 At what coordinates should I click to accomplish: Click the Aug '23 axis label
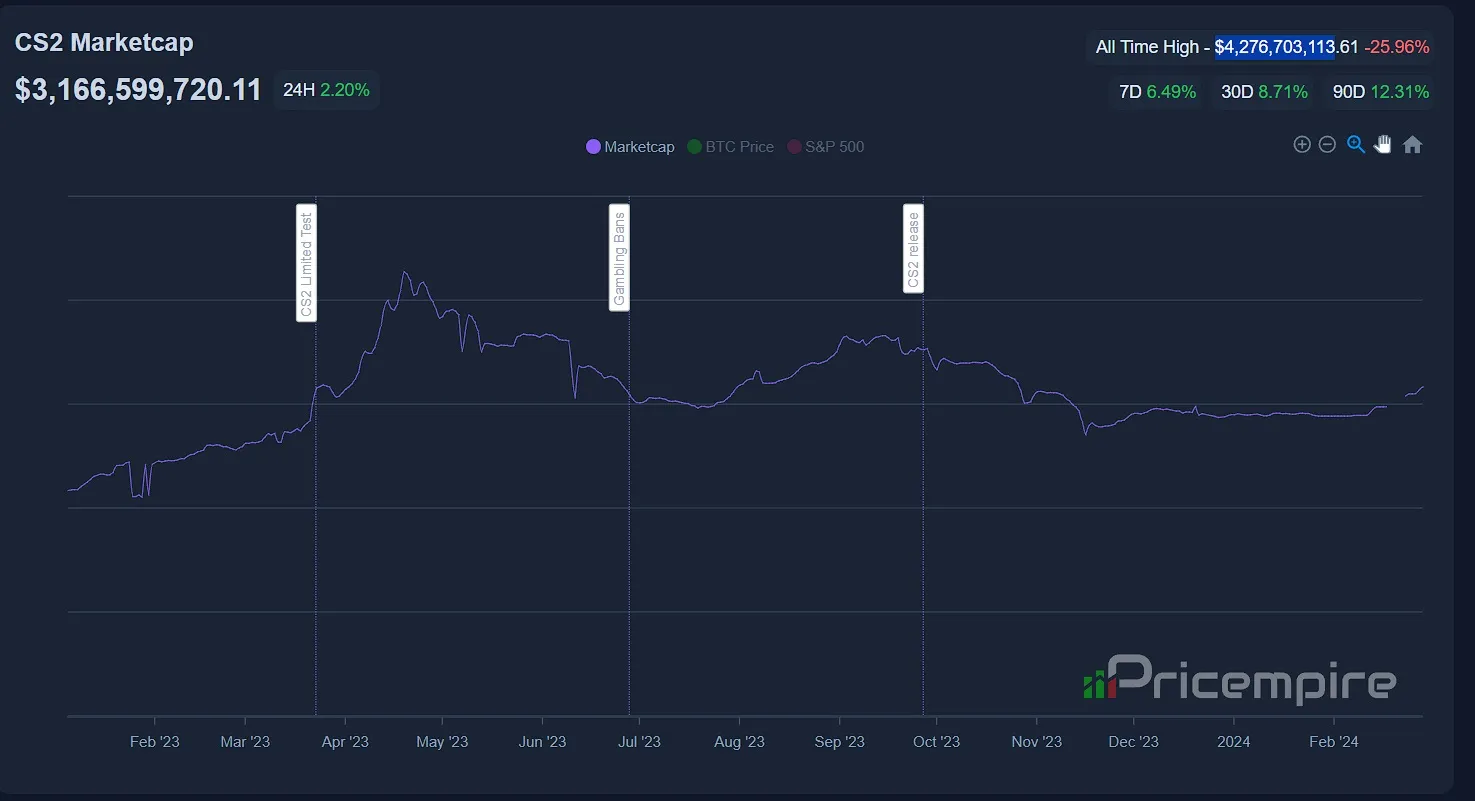(739, 742)
